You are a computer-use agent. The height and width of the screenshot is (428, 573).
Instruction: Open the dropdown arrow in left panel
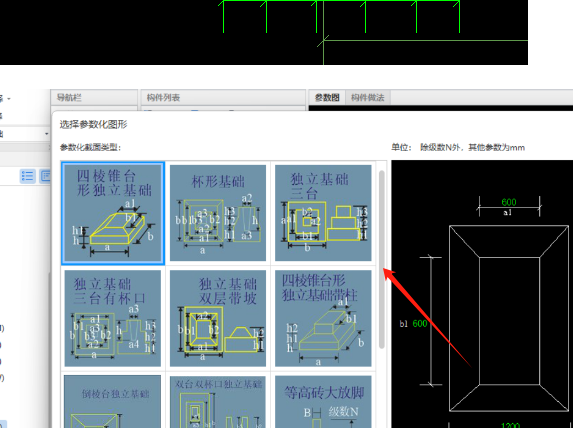pos(46,134)
